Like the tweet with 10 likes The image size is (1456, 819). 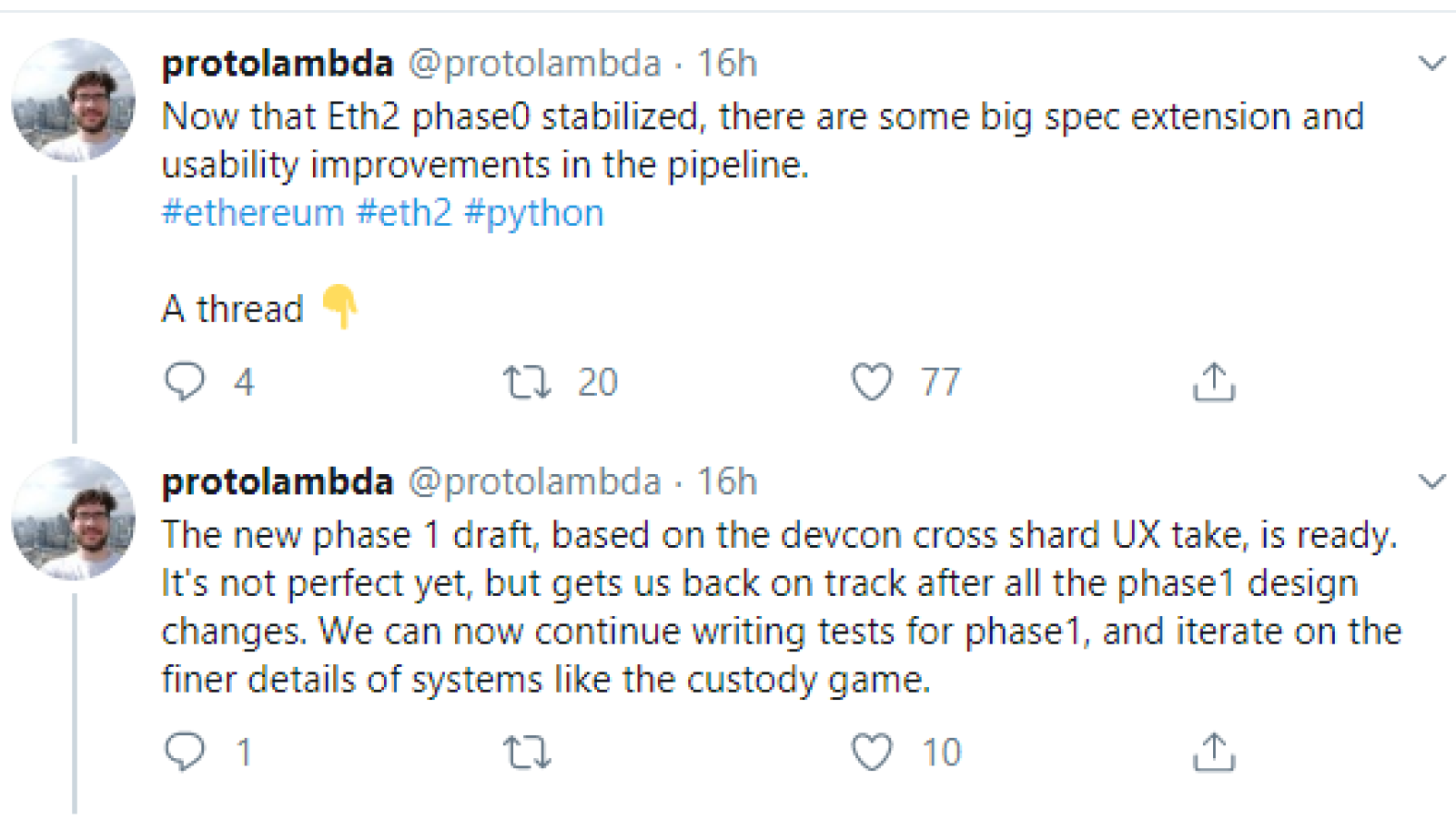pos(872,753)
